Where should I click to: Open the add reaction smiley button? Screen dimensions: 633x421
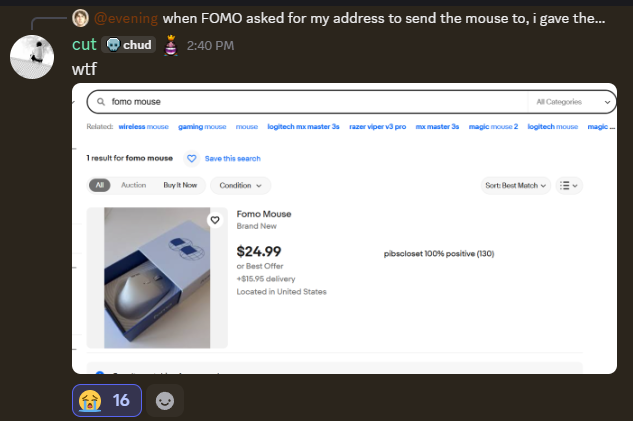click(x=165, y=400)
